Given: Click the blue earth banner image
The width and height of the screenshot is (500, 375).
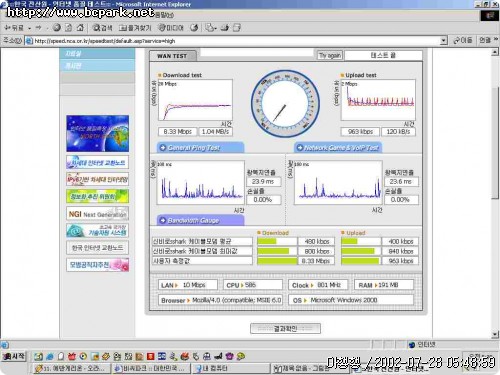Looking at the screenshot, I should (97, 133).
